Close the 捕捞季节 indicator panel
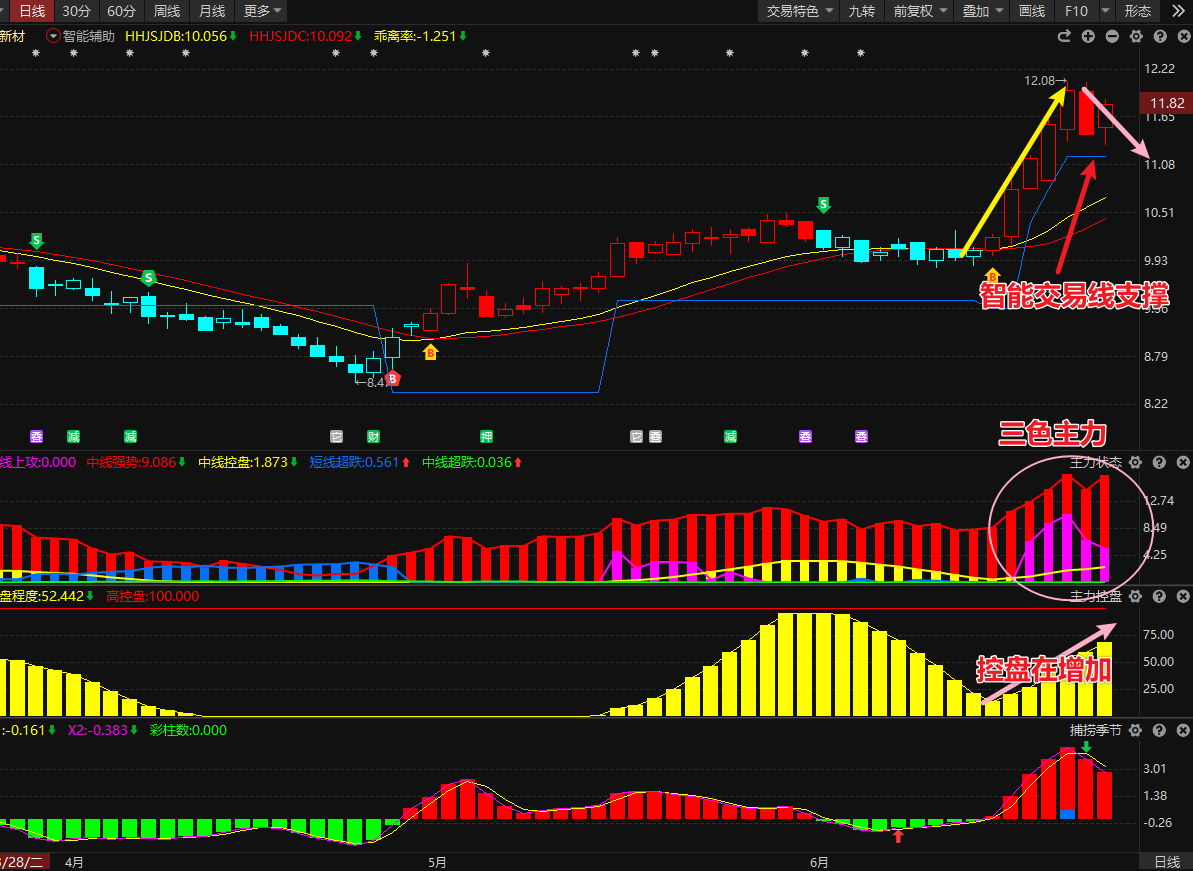Screen dimensions: 1193x871 pyautogui.click(x=1183, y=730)
